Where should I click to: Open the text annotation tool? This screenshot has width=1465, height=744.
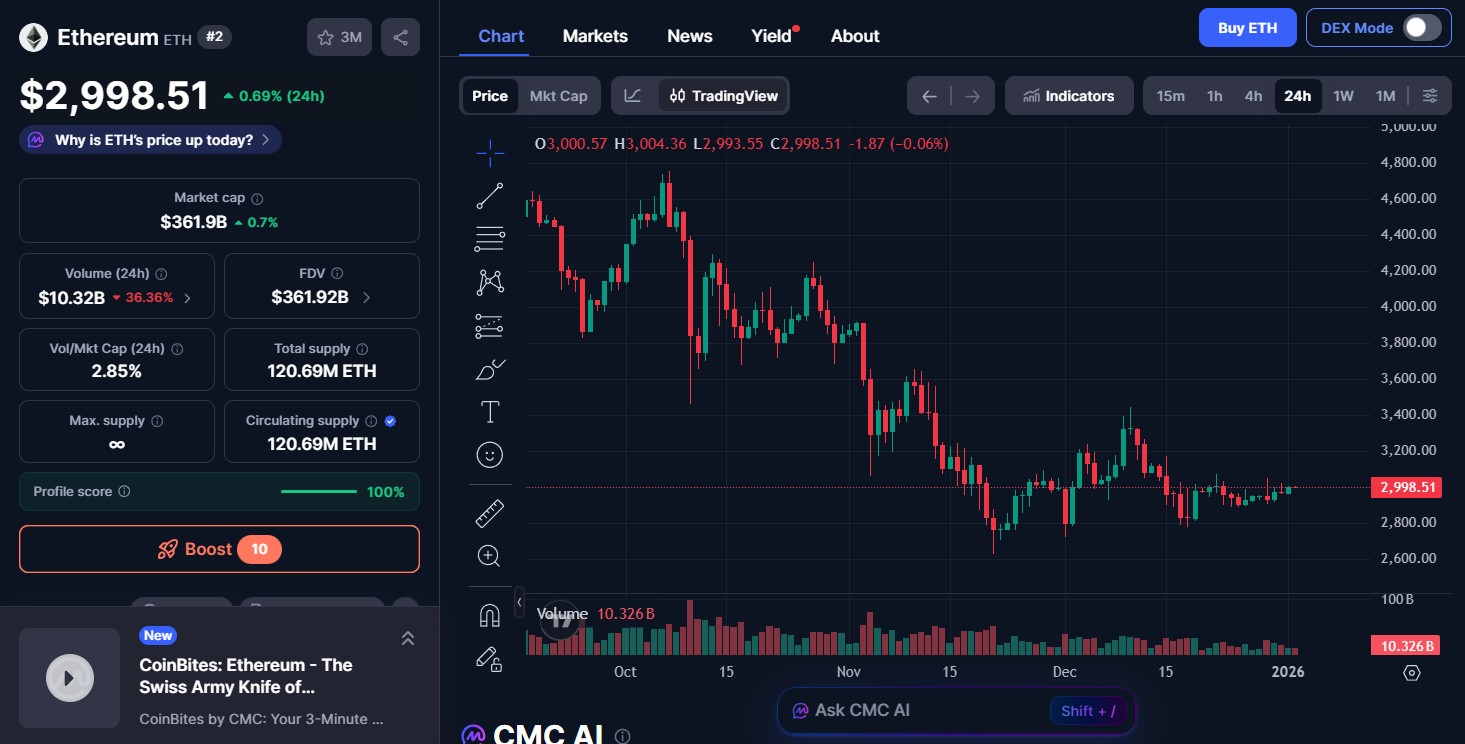point(489,411)
